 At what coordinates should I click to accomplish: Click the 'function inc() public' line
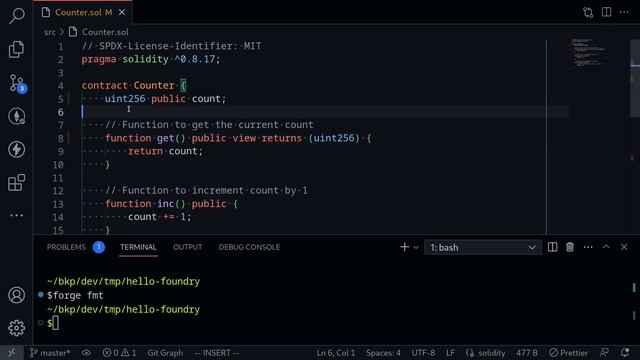pos(171,204)
